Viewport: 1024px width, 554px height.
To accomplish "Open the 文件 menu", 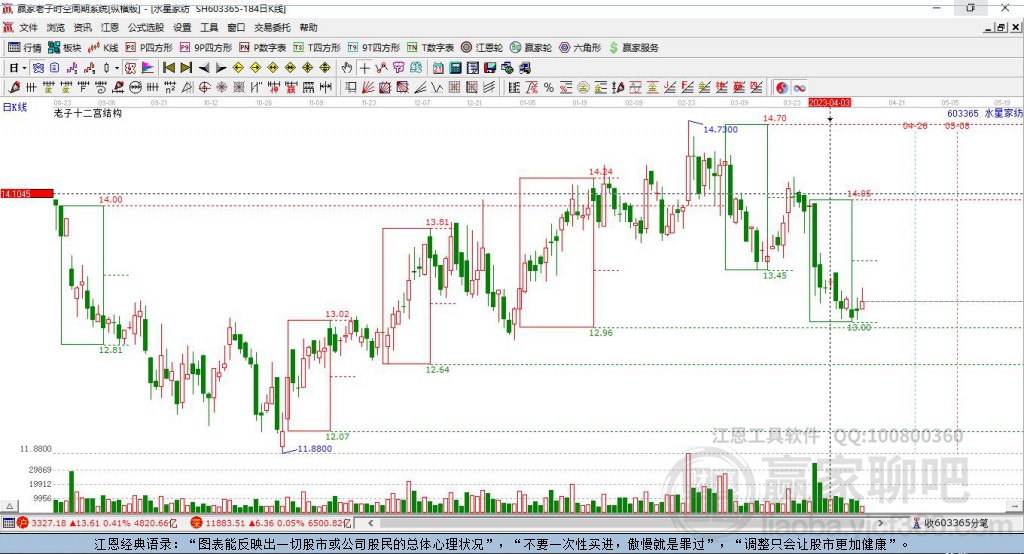I will (x=28, y=27).
